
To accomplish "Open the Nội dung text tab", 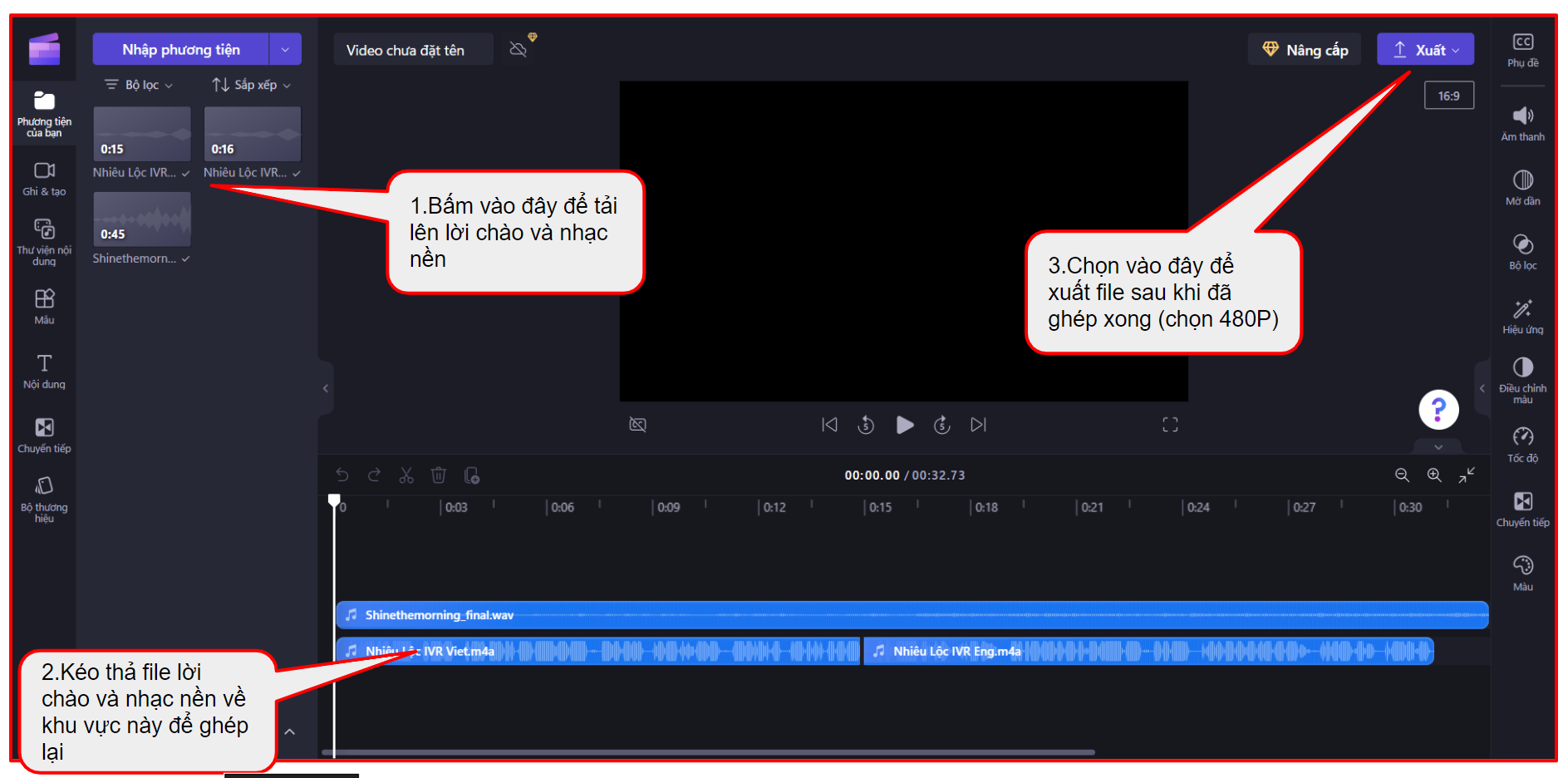I will 44,372.
